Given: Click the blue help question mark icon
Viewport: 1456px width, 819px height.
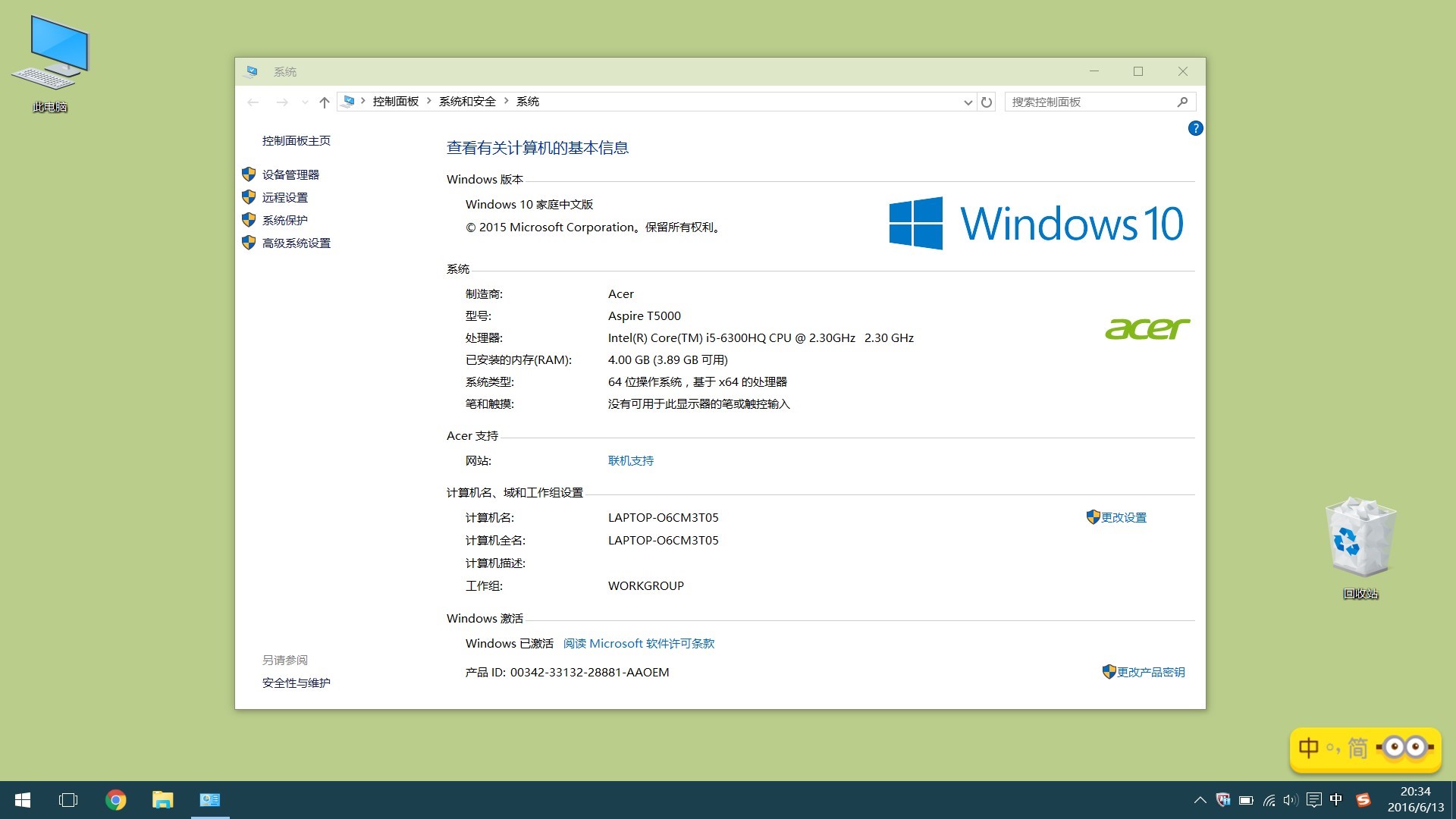Looking at the screenshot, I should click(1195, 128).
